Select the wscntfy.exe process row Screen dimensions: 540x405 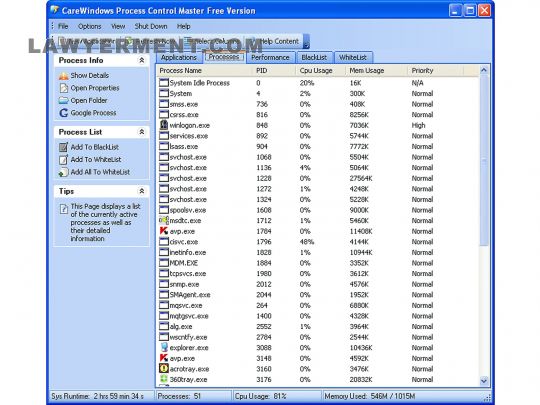[x=318, y=337]
